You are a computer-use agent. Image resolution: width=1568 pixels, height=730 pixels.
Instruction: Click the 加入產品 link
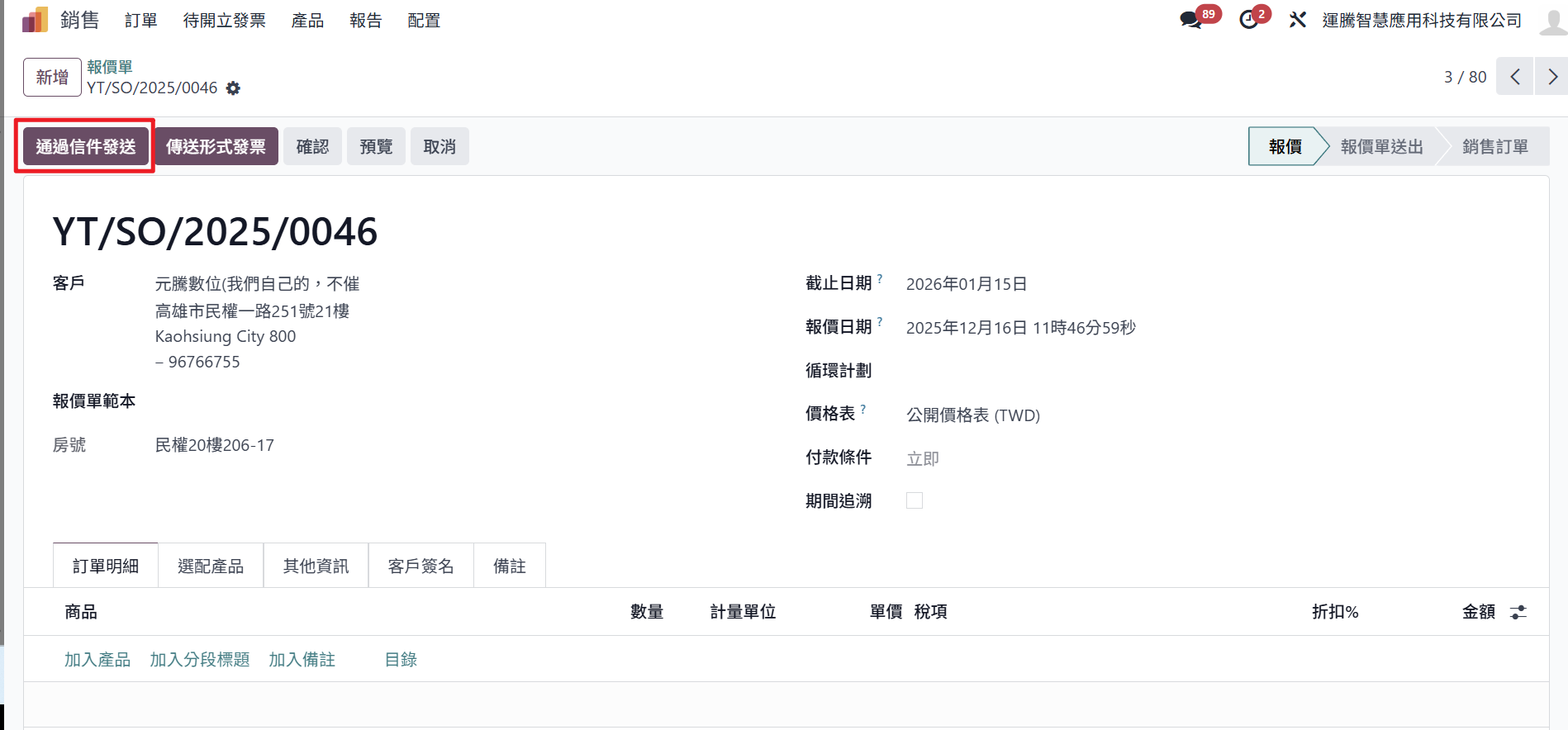click(x=97, y=659)
